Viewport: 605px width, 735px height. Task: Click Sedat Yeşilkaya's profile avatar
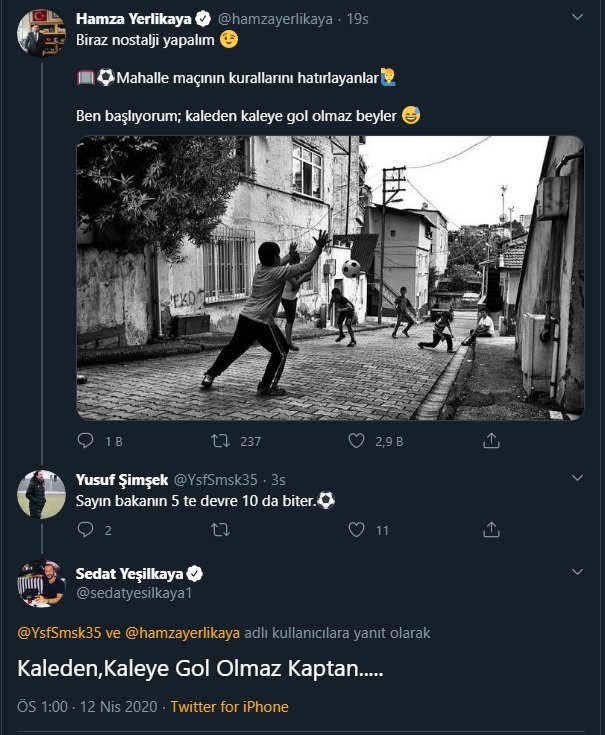click(x=41, y=584)
